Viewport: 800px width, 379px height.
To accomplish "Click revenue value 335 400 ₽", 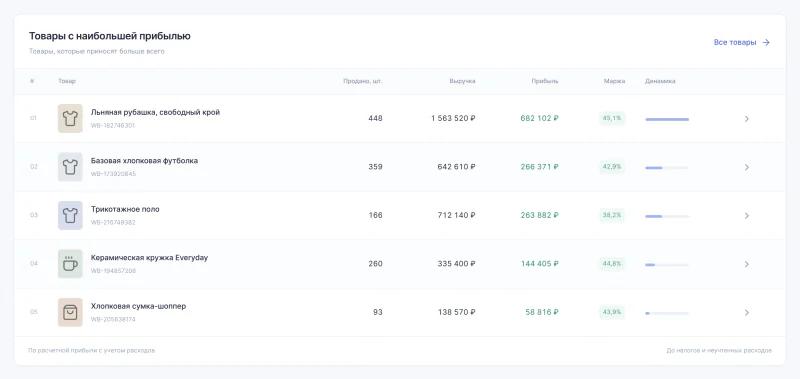I will click(457, 264).
